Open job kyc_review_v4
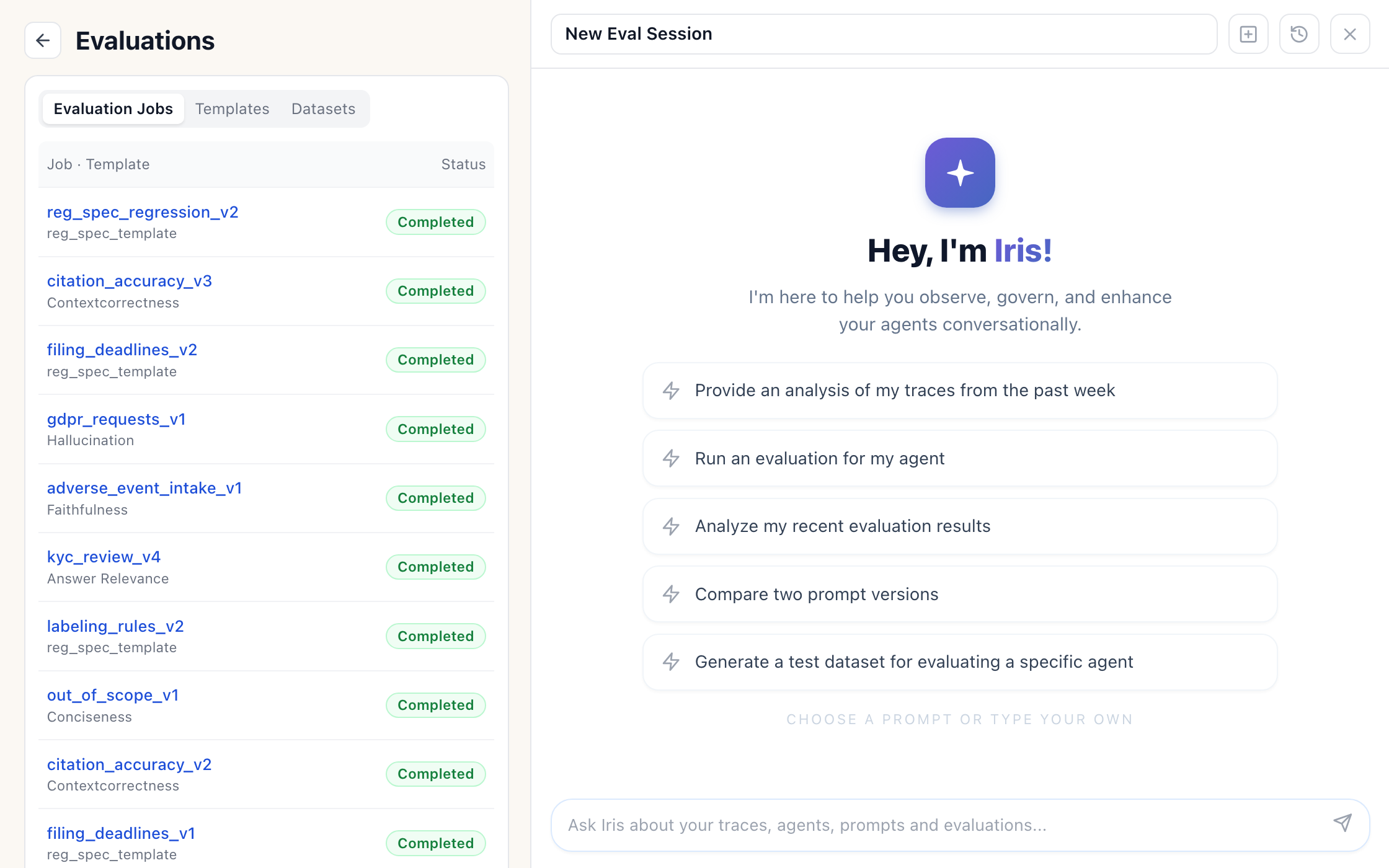1389x868 pixels. pos(104,557)
